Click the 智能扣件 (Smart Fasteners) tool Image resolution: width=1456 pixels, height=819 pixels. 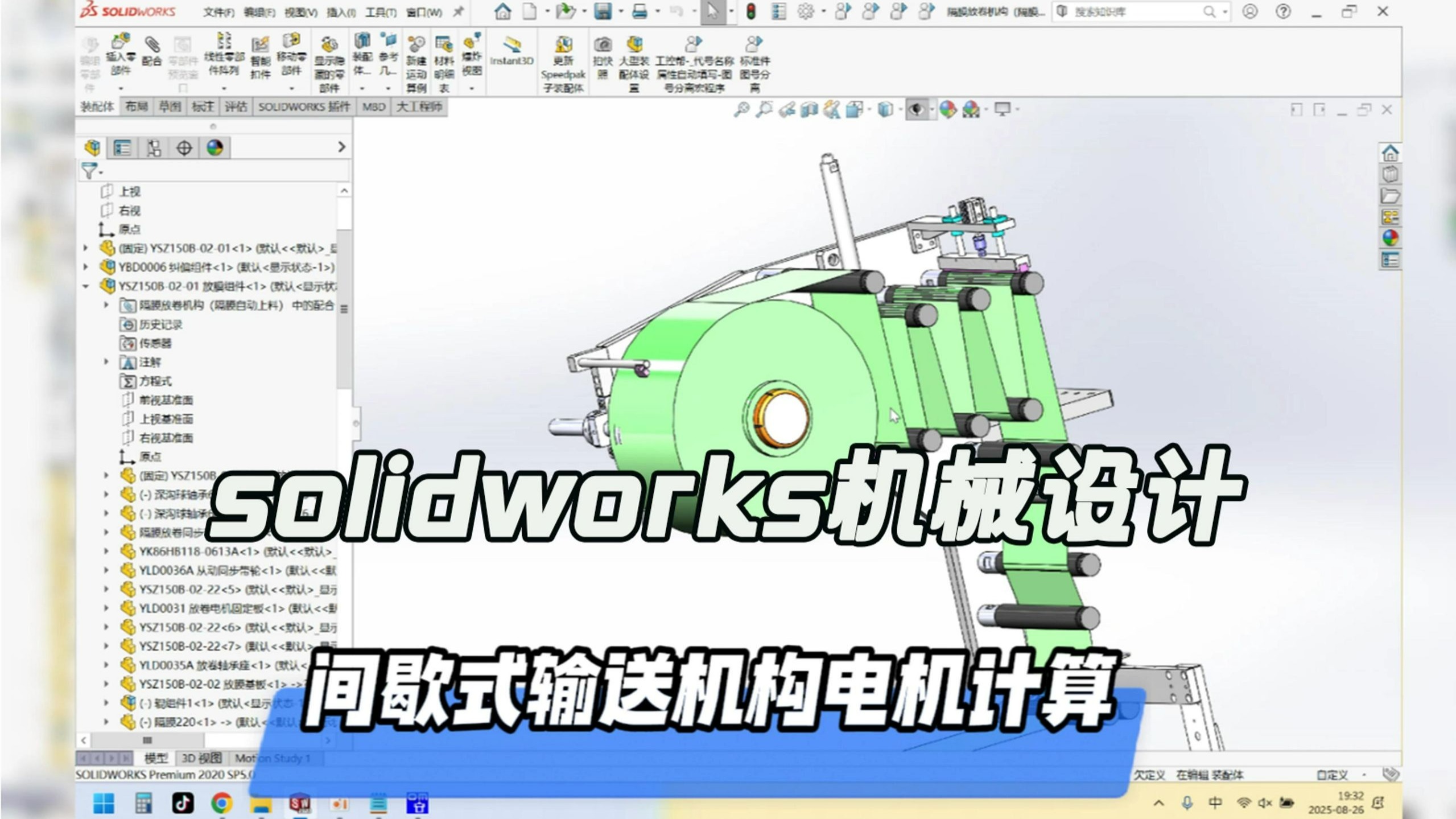coord(260,58)
